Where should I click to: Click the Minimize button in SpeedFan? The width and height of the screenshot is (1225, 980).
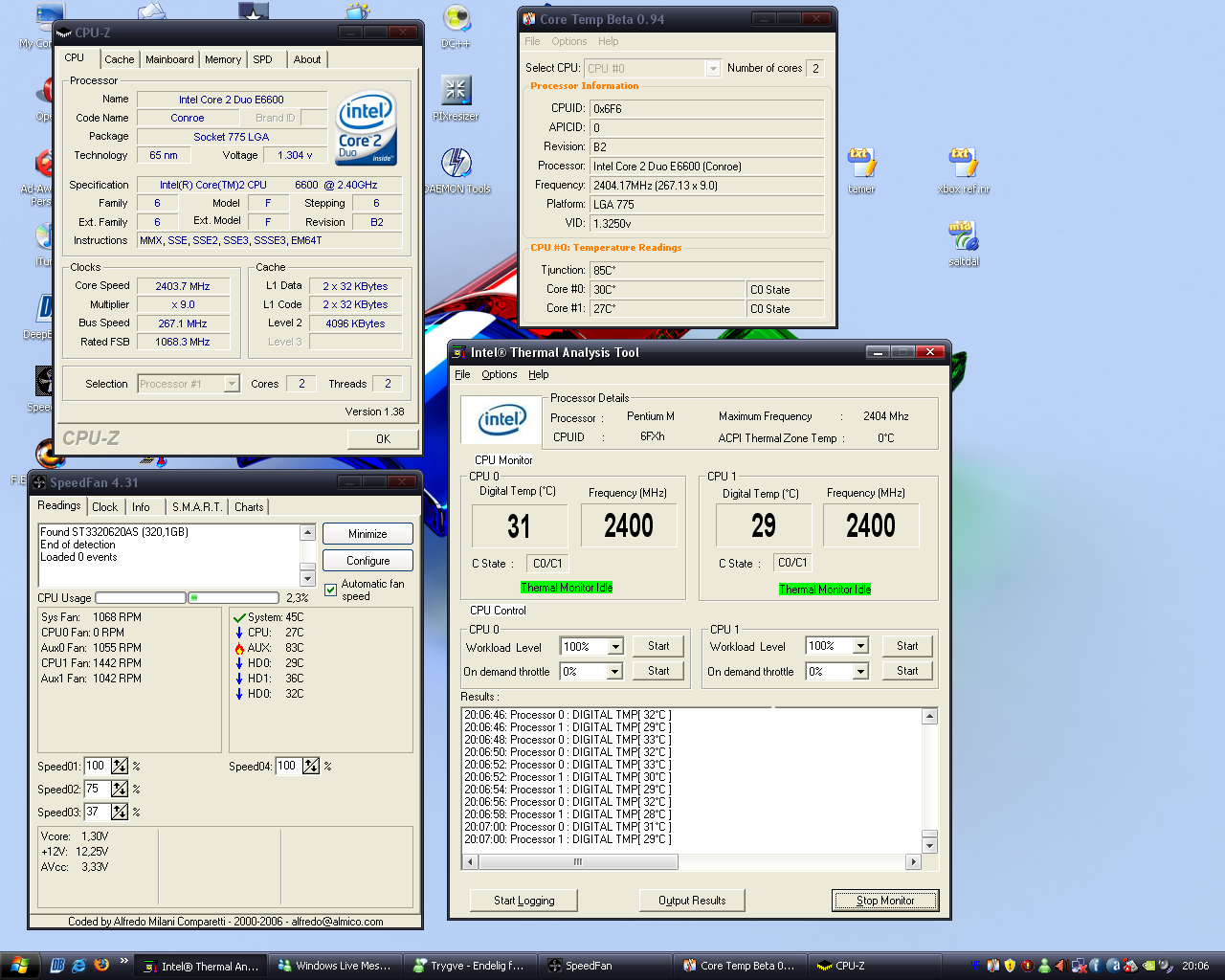367,534
